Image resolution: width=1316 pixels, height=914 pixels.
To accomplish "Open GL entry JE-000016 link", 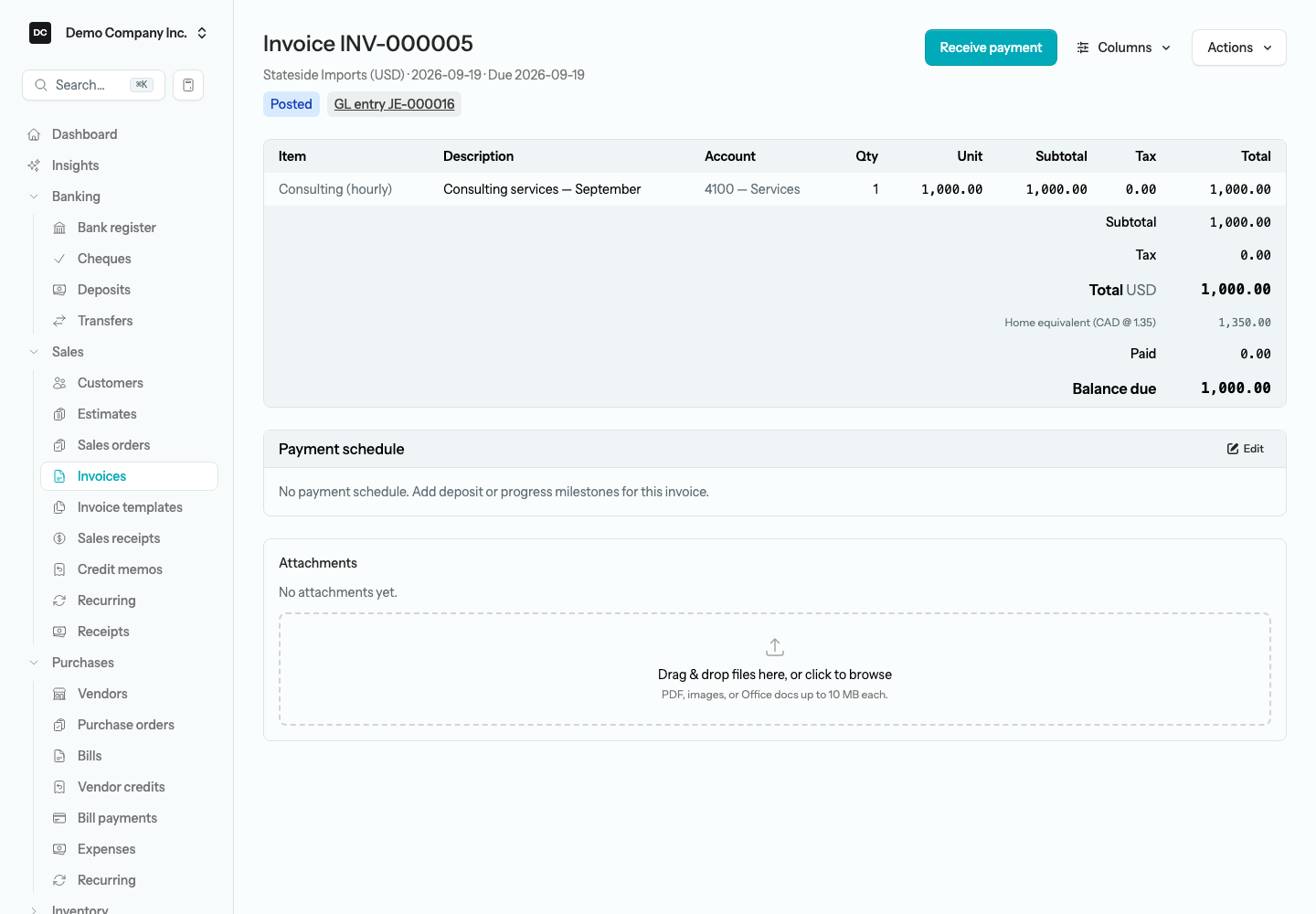I will tap(394, 104).
